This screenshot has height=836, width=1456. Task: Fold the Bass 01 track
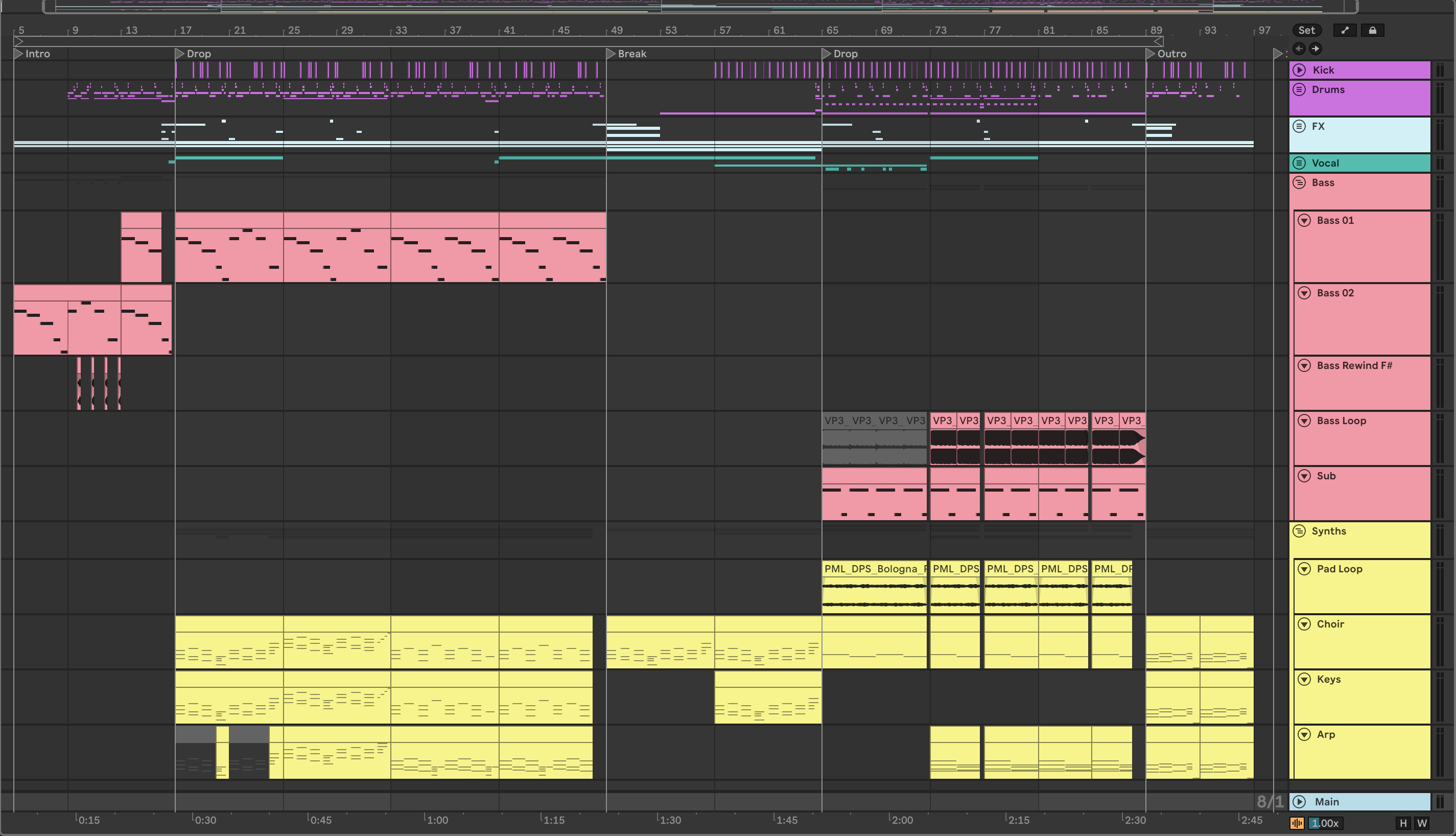(1304, 220)
